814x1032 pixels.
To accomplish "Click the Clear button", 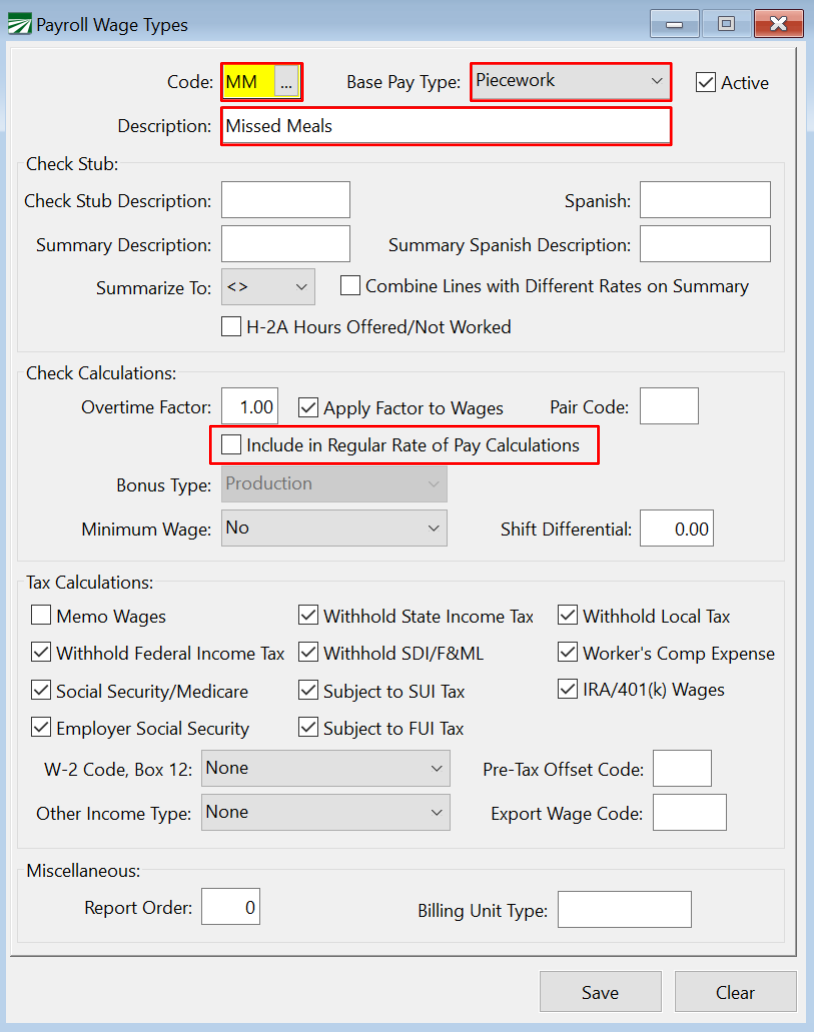I will click(735, 993).
